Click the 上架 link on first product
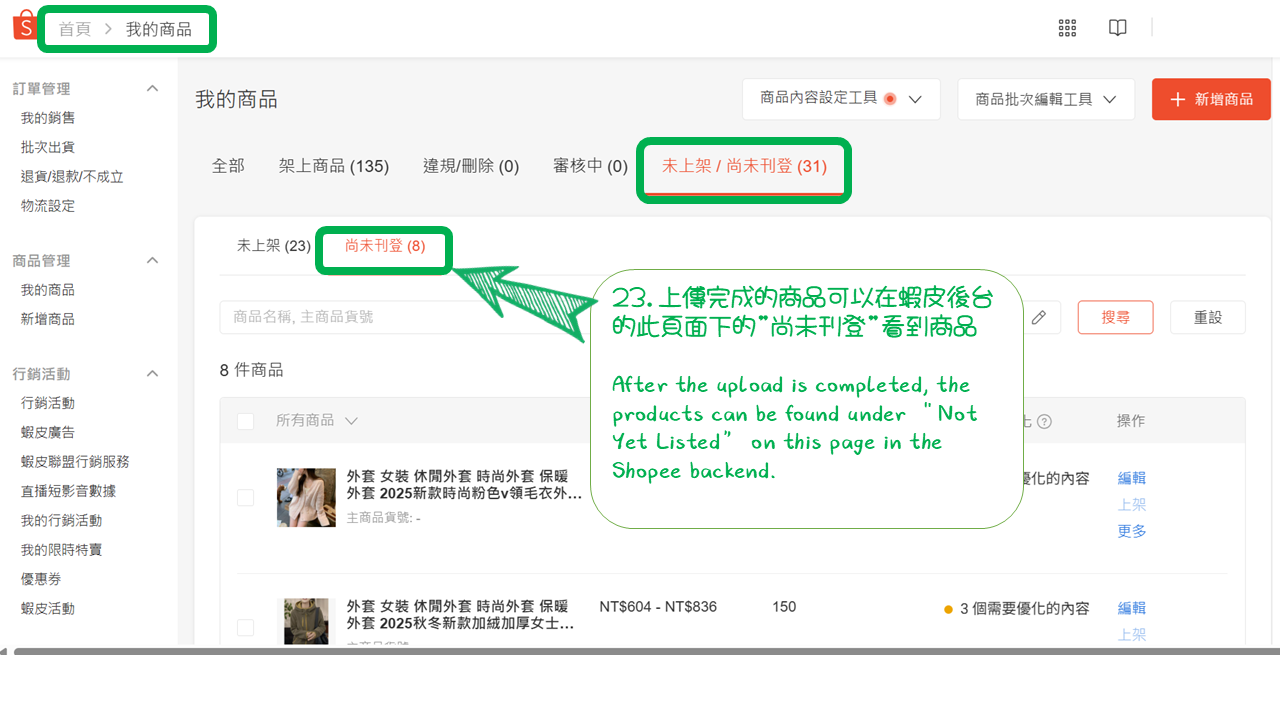The image size is (1280, 720). click(1131, 504)
